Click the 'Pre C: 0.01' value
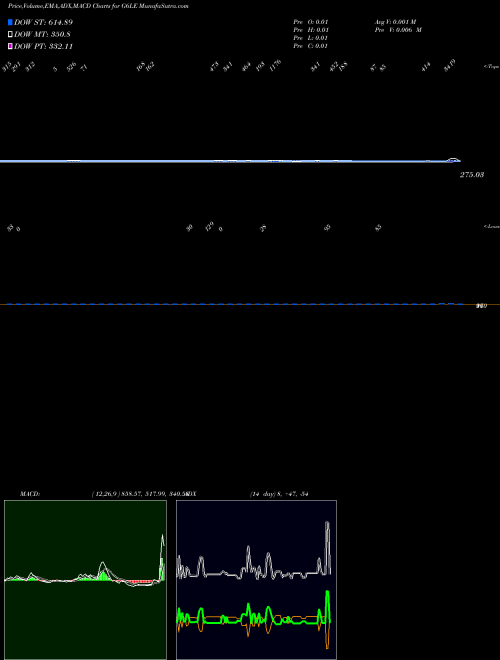Screen dimensions: 500x660 pos(311,46)
